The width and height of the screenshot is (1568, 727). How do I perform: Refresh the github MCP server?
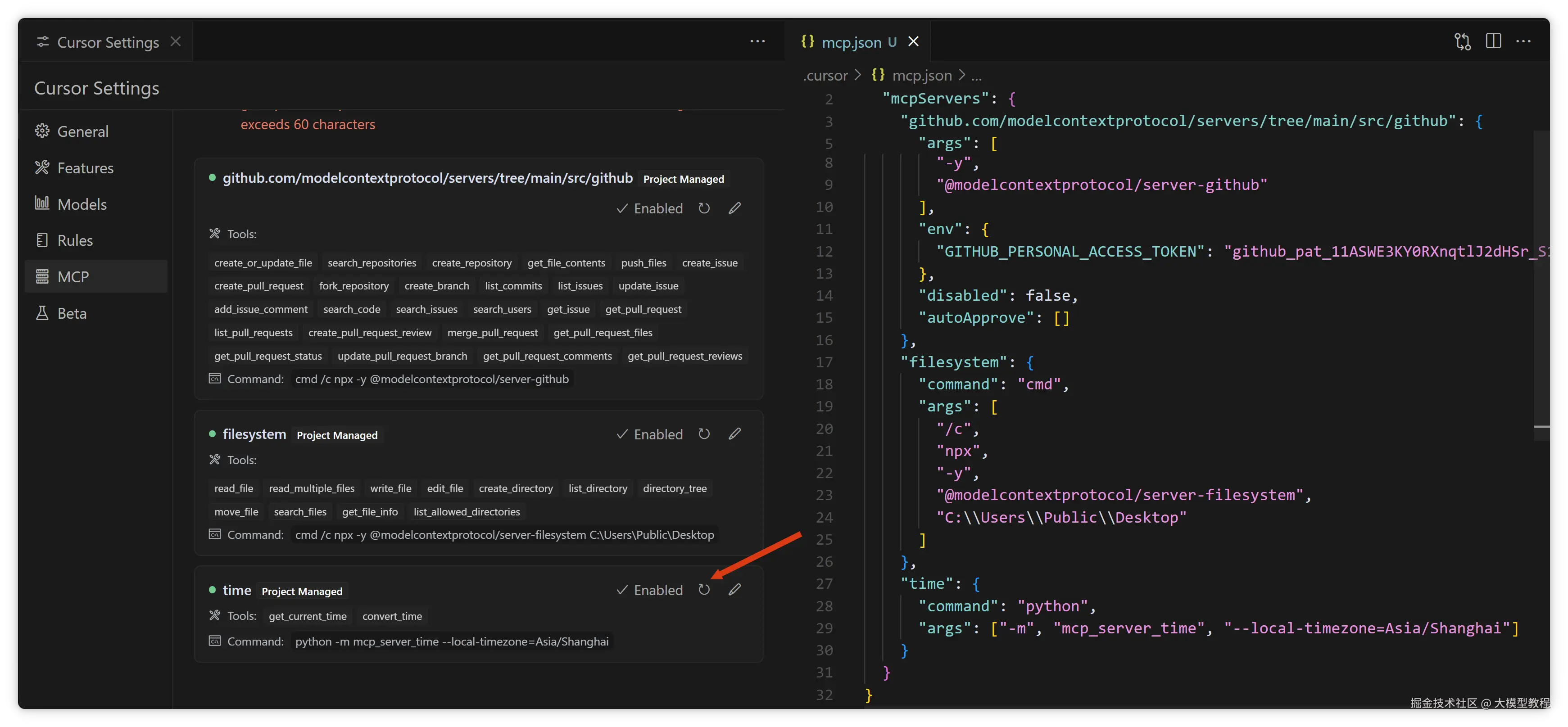[x=704, y=208]
